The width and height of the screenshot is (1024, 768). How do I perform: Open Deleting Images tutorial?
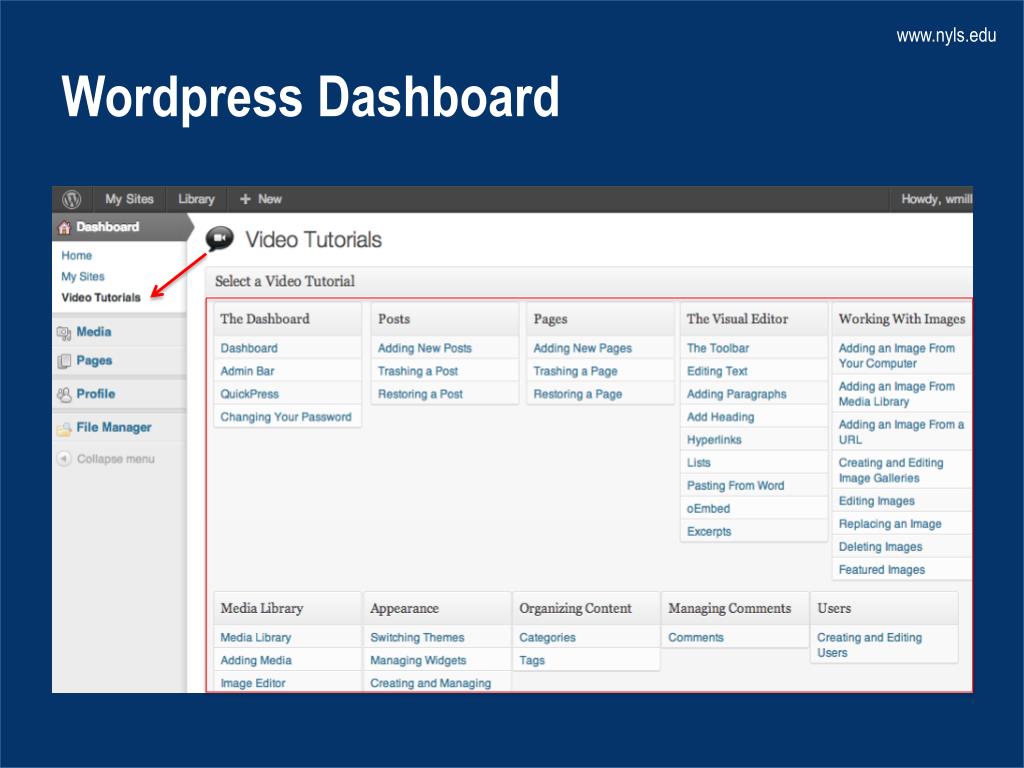(x=880, y=547)
